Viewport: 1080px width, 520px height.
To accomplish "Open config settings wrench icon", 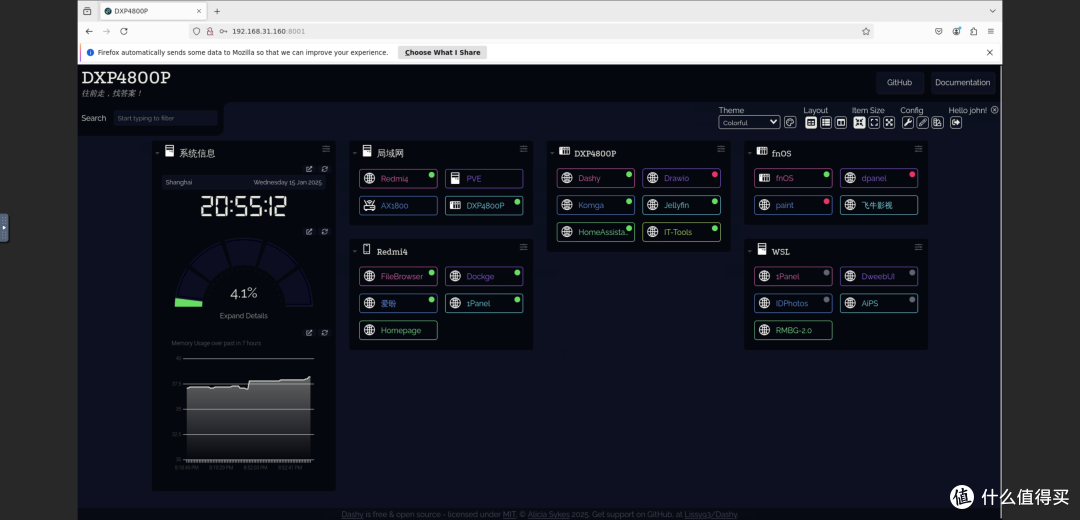I will pos(908,123).
